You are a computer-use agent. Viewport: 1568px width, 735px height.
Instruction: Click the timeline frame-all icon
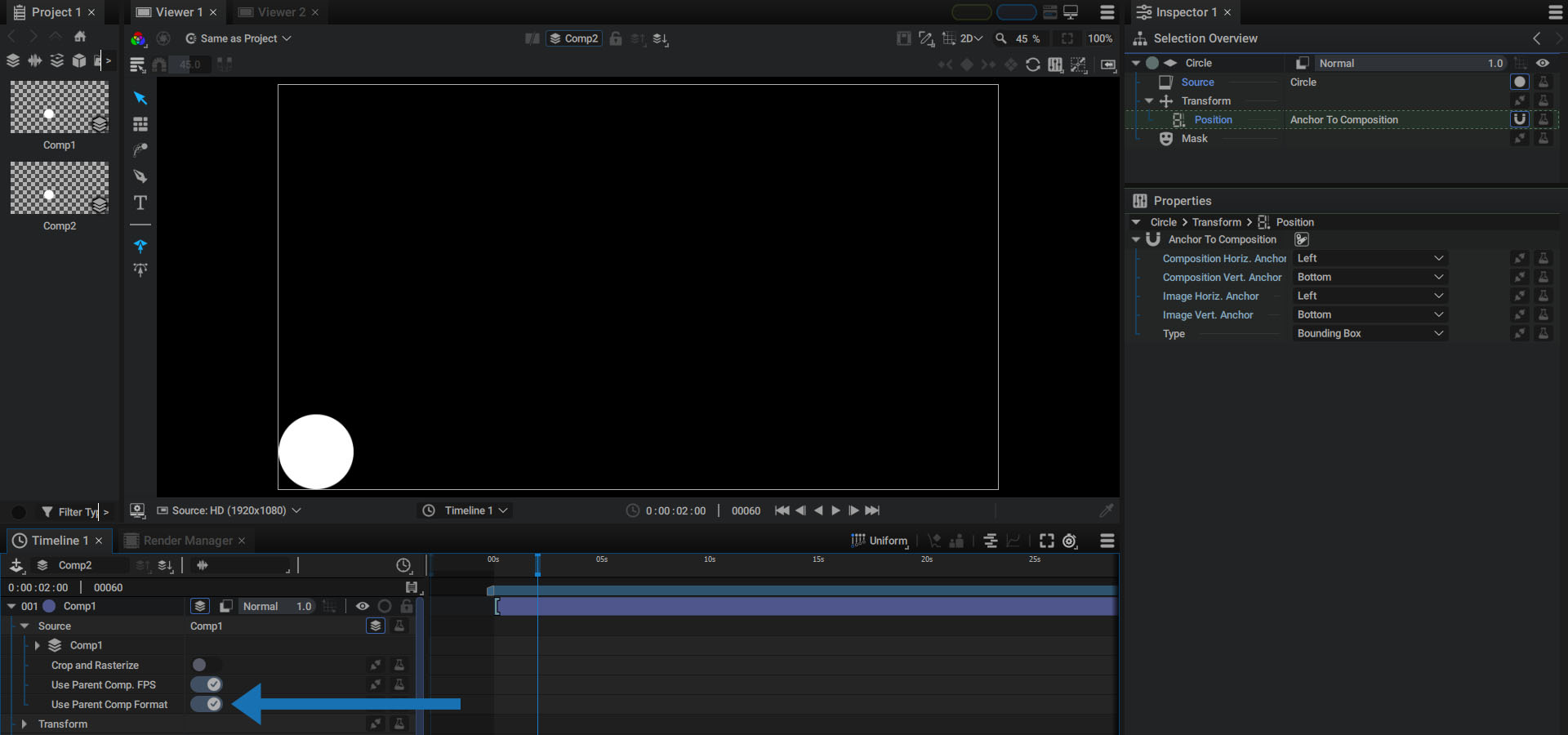pyautogui.click(x=1046, y=541)
